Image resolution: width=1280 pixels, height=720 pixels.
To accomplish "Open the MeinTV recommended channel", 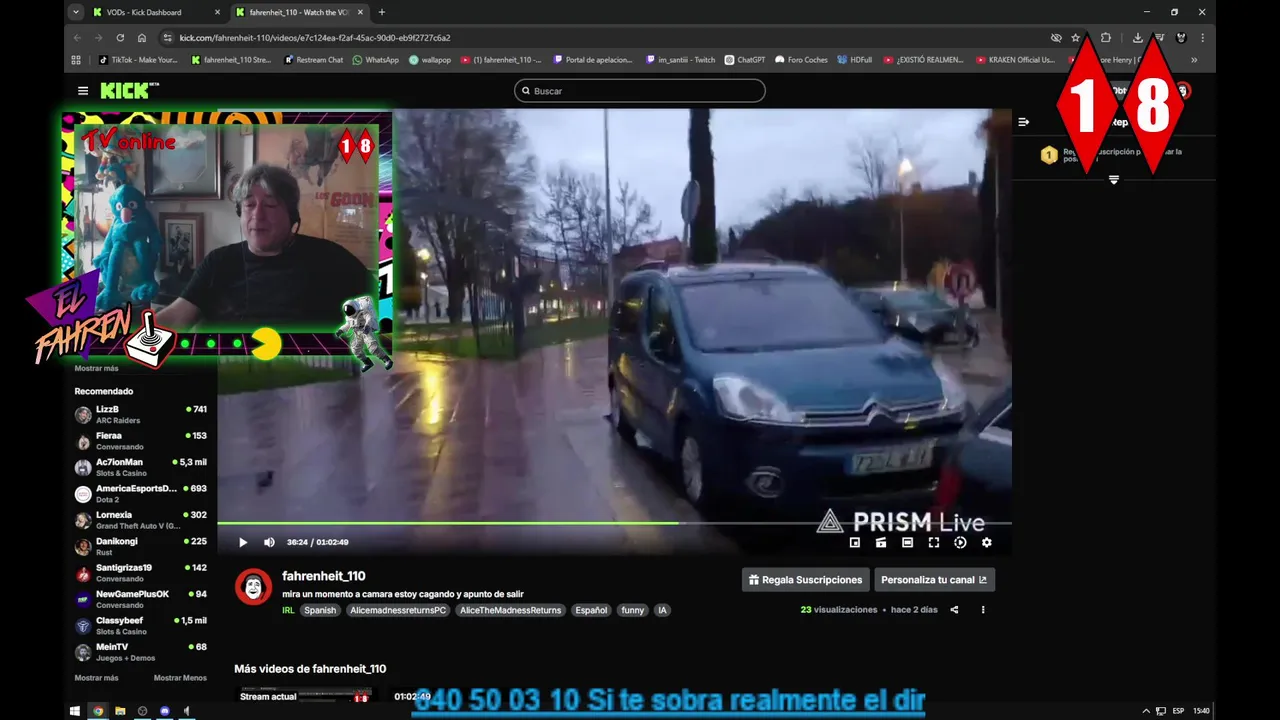I will tap(141, 652).
